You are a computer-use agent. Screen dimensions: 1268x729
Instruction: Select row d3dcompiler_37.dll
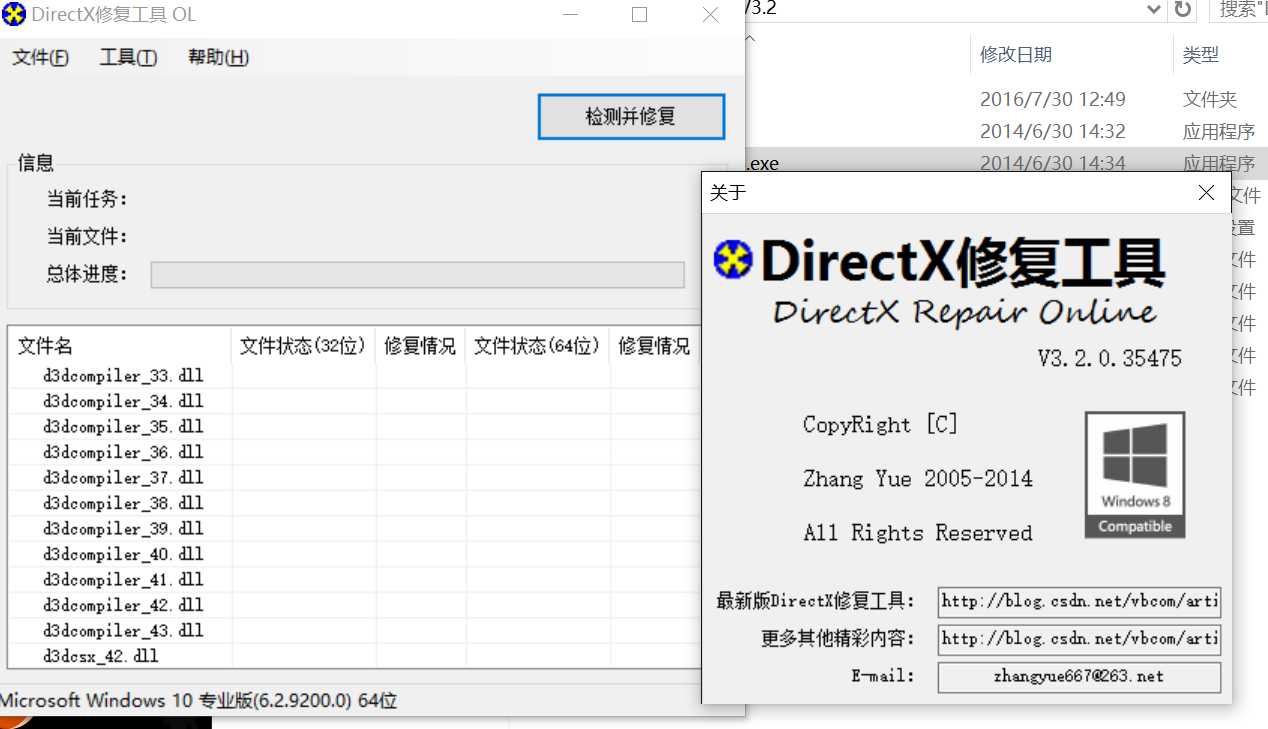click(355, 478)
